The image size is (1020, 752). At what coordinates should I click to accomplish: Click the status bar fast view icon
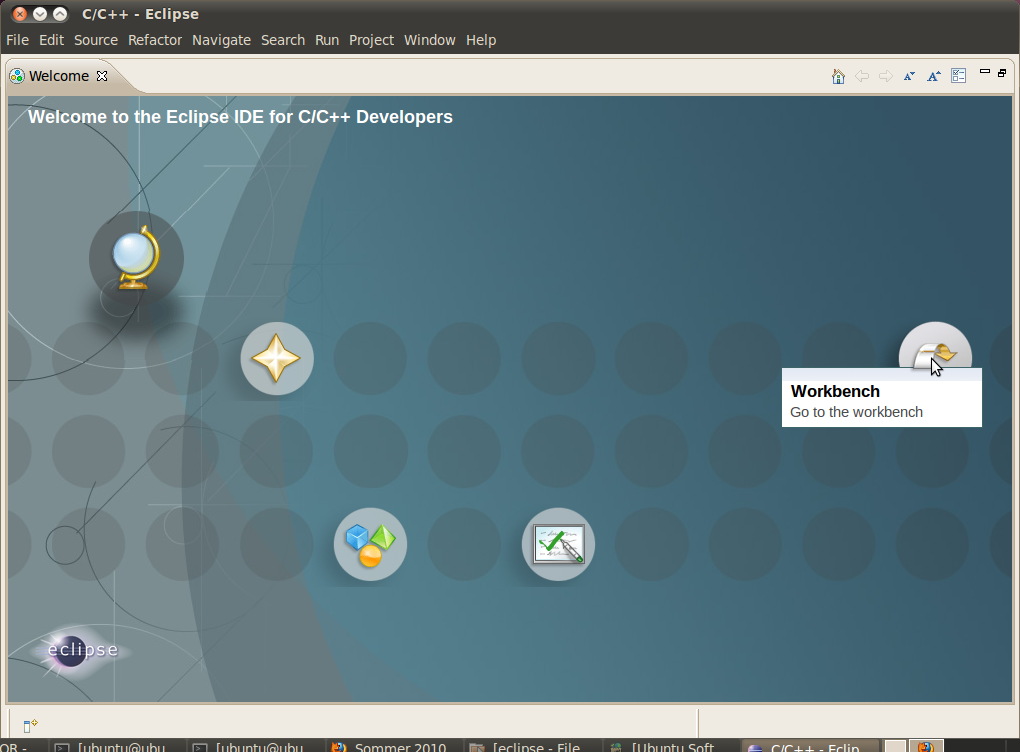click(30, 725)
